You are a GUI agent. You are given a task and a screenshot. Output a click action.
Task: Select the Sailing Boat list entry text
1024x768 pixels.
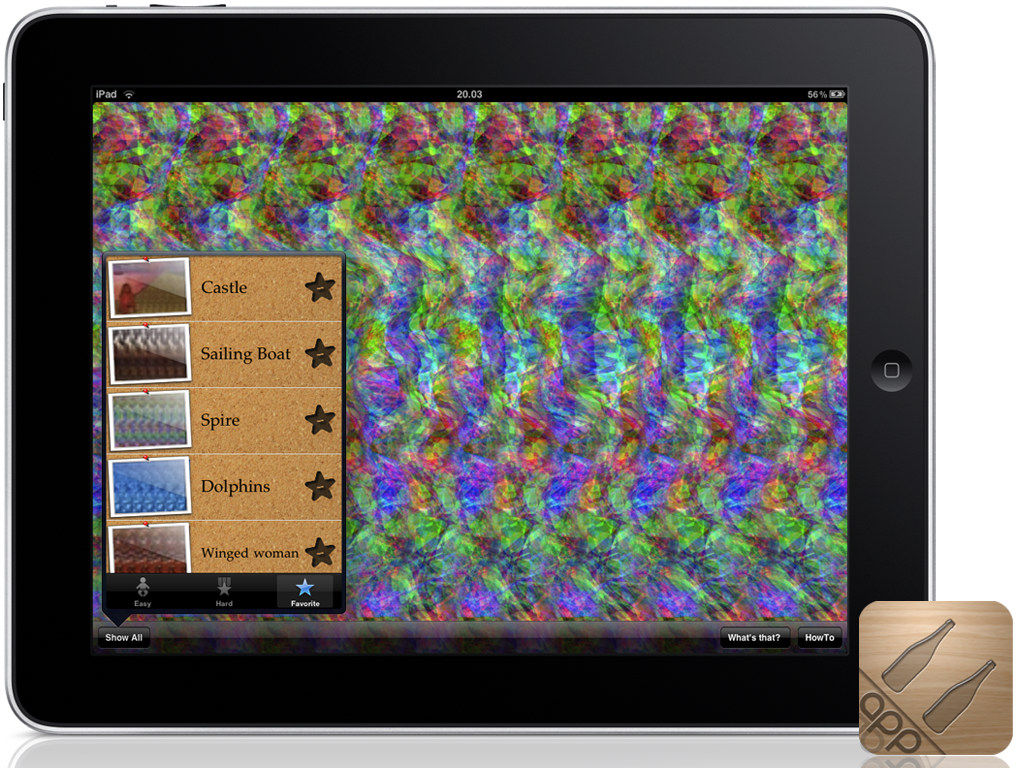[x=246, y=354]
